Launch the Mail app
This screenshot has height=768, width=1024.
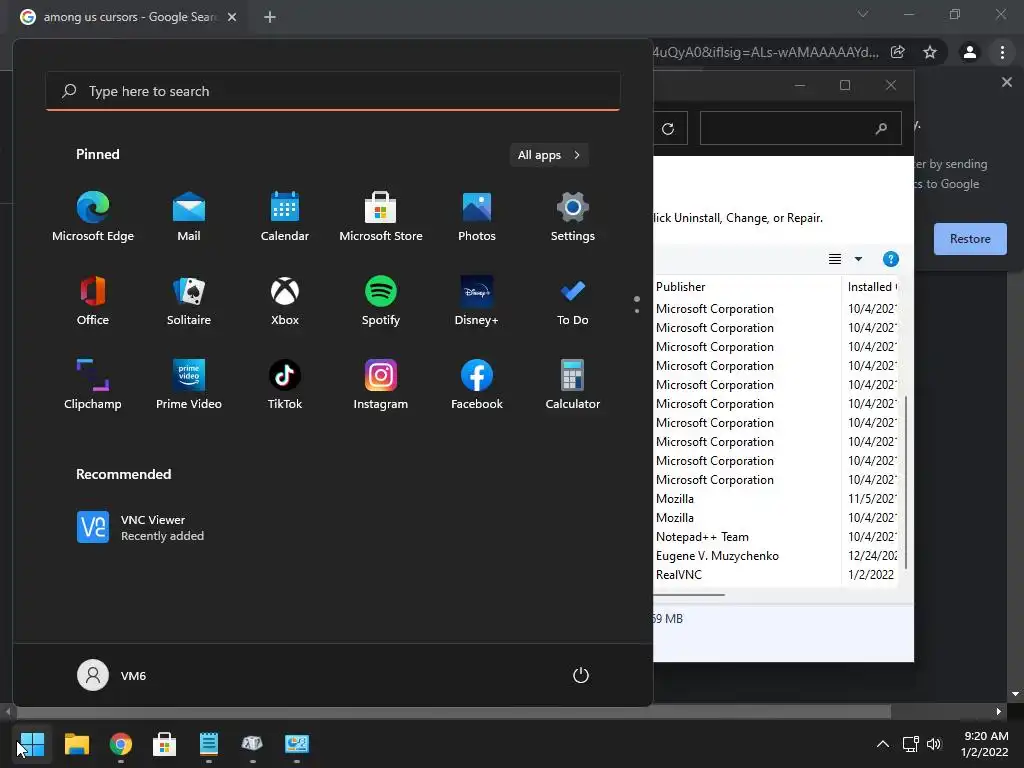189,217
